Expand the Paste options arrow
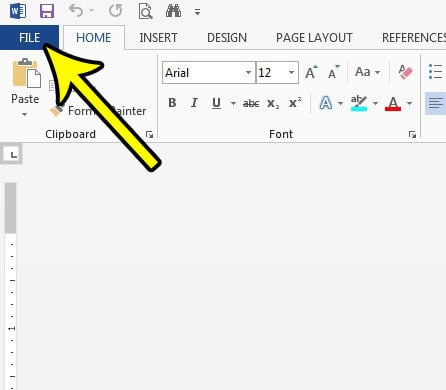Image resolution: width=446 pixels, height=390 pixels. 24,114
